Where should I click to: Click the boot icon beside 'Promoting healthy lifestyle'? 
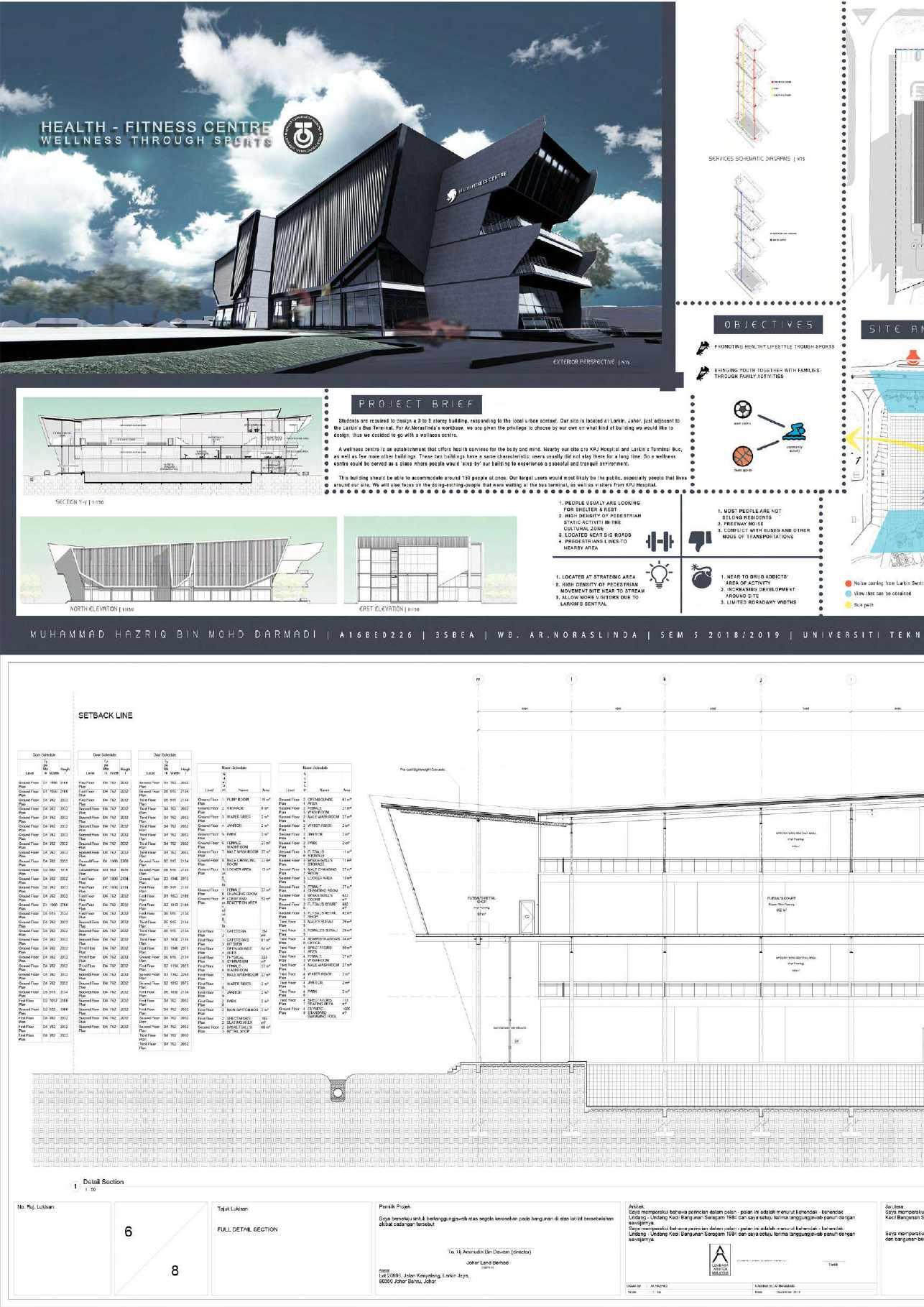(703, 348)
